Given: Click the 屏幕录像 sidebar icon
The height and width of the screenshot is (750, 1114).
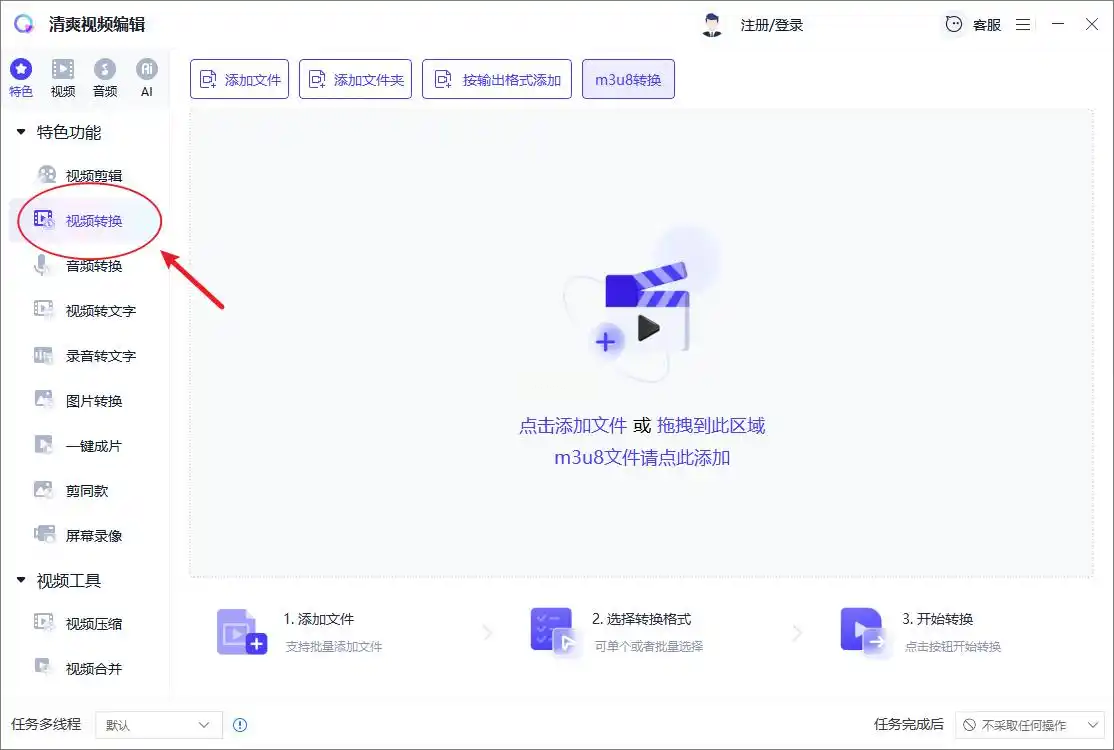Looking at the screenshot, I should [x=45, y=535].
